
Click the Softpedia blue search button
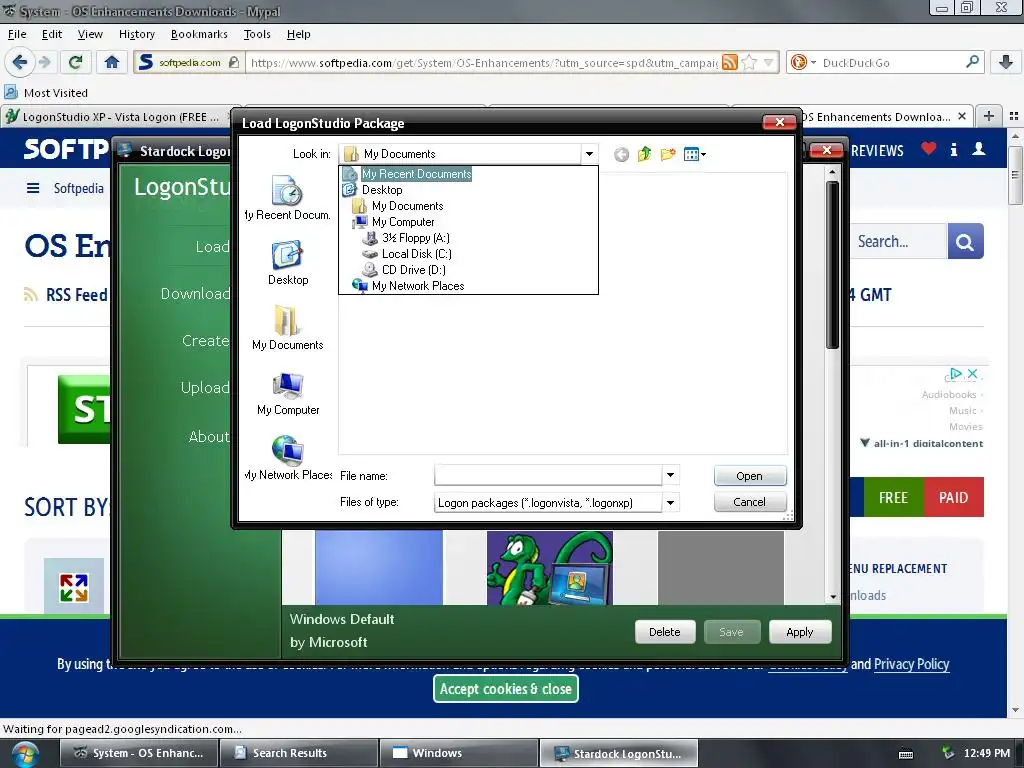[x=965, y=242]
